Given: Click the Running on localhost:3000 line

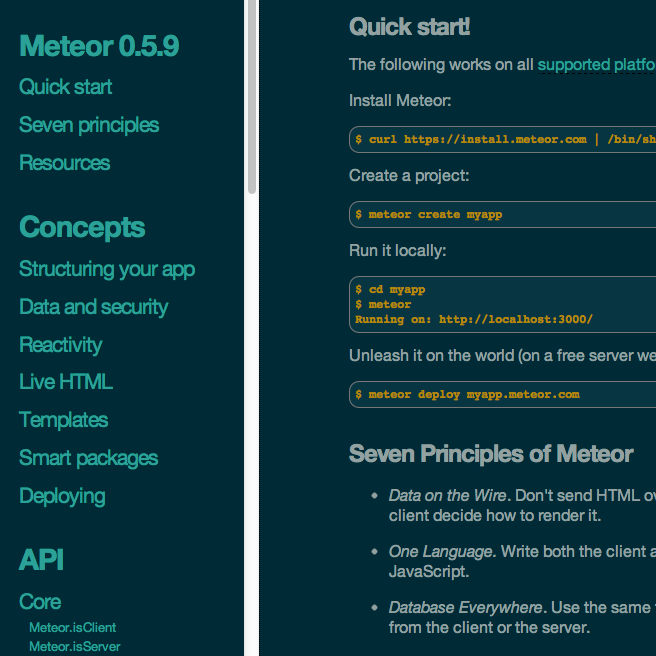Looking at the screenshot, I should [474, 320].
